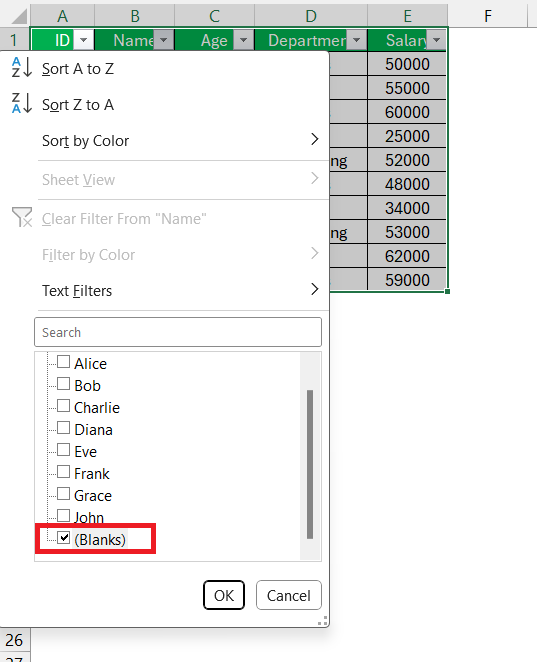The height and width of the screenshot is (662, 537).
Task: Select column D header
Action: [311, 16]
